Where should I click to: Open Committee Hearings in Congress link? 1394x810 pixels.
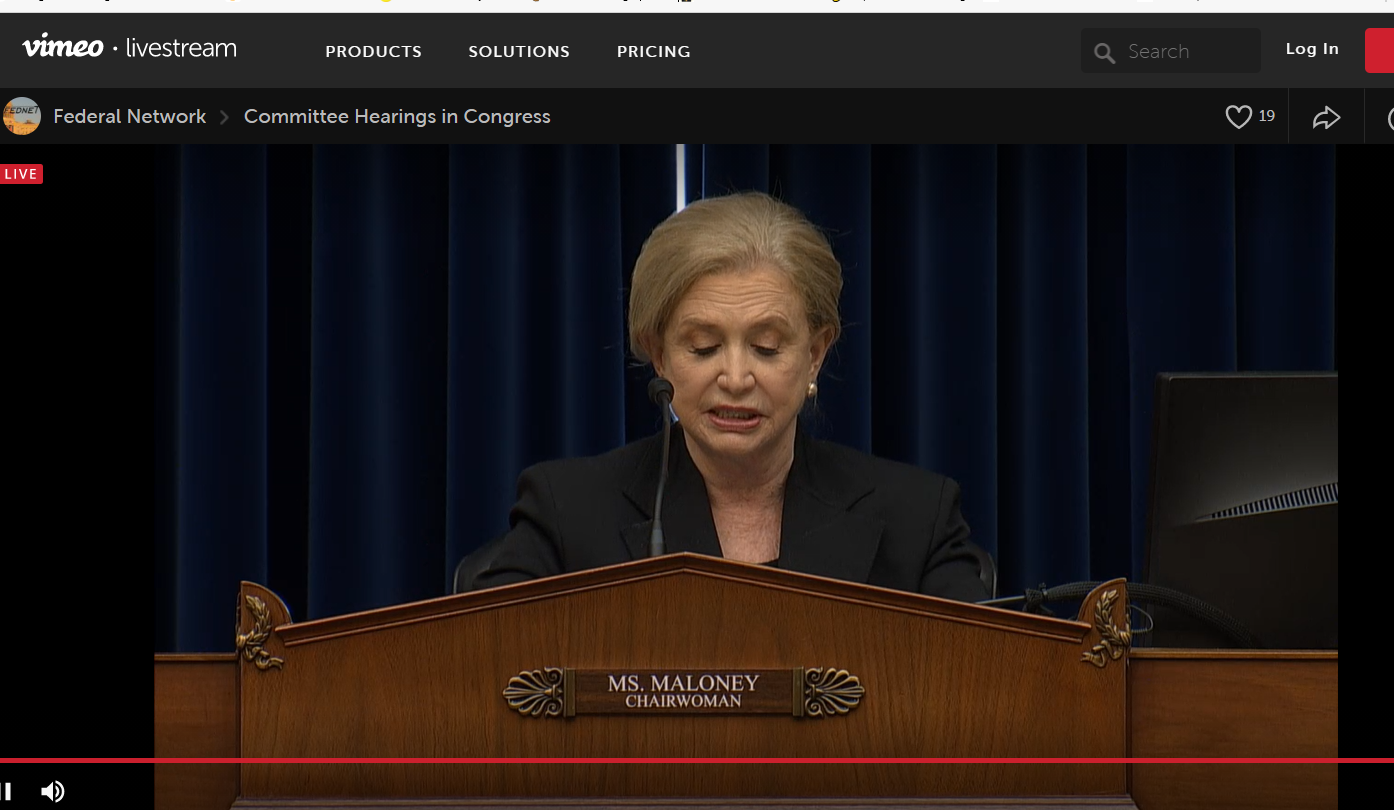(397, 116)
